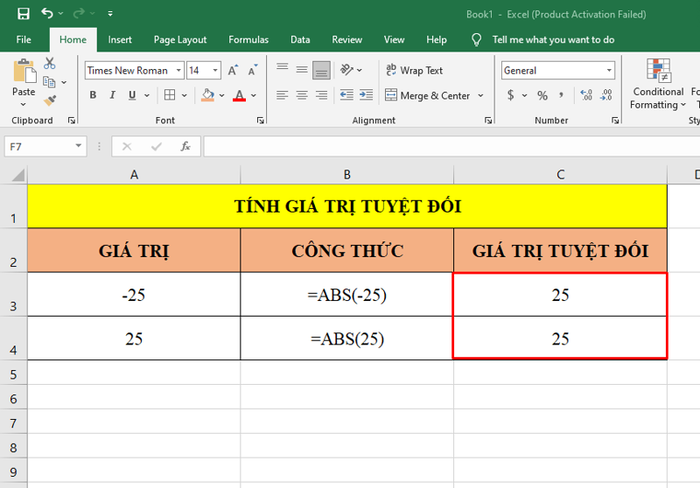700x488 pixels.
Task: Toggle Top Align
Action: tap(282, 69)
